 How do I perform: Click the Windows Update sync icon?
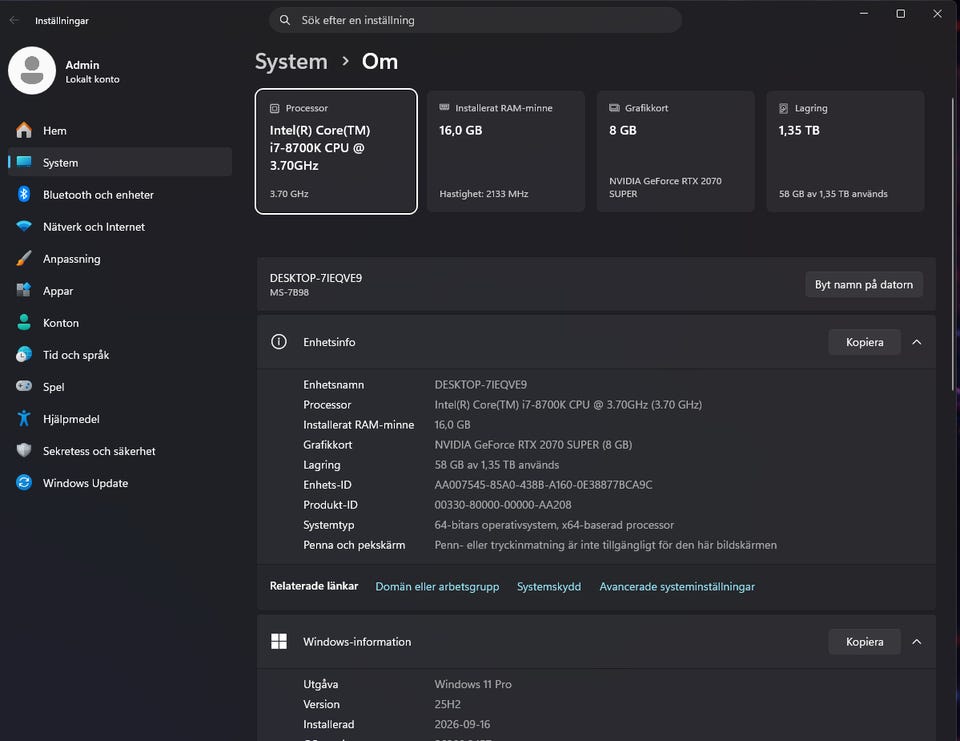pyautogui.click(x=24, y=483)
